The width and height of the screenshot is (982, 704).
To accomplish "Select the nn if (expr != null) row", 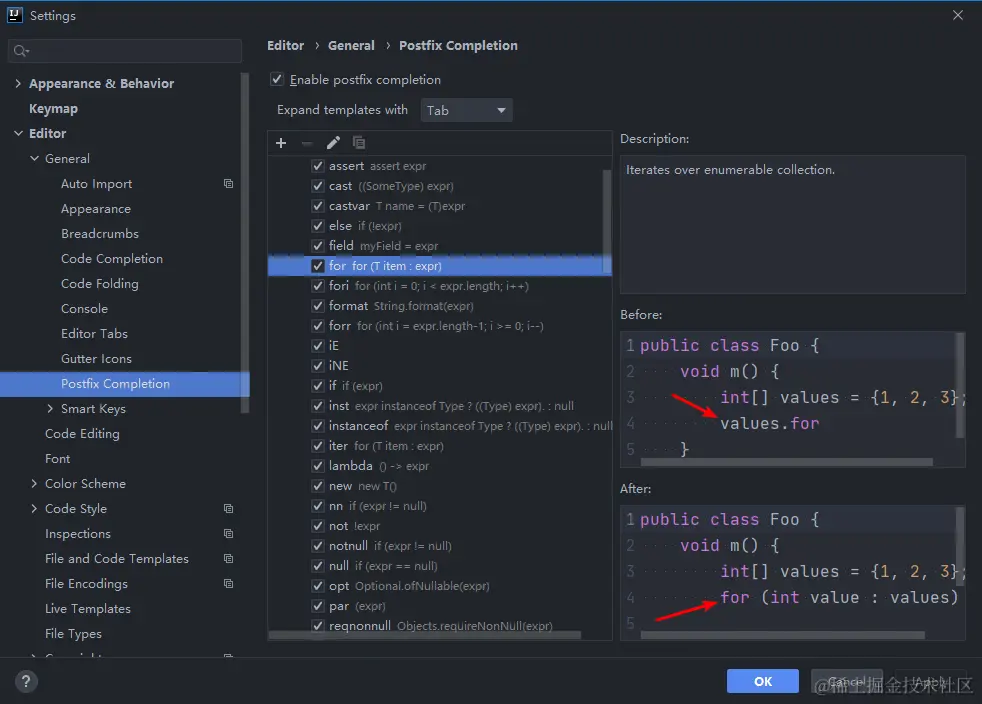I will [440, 506].
